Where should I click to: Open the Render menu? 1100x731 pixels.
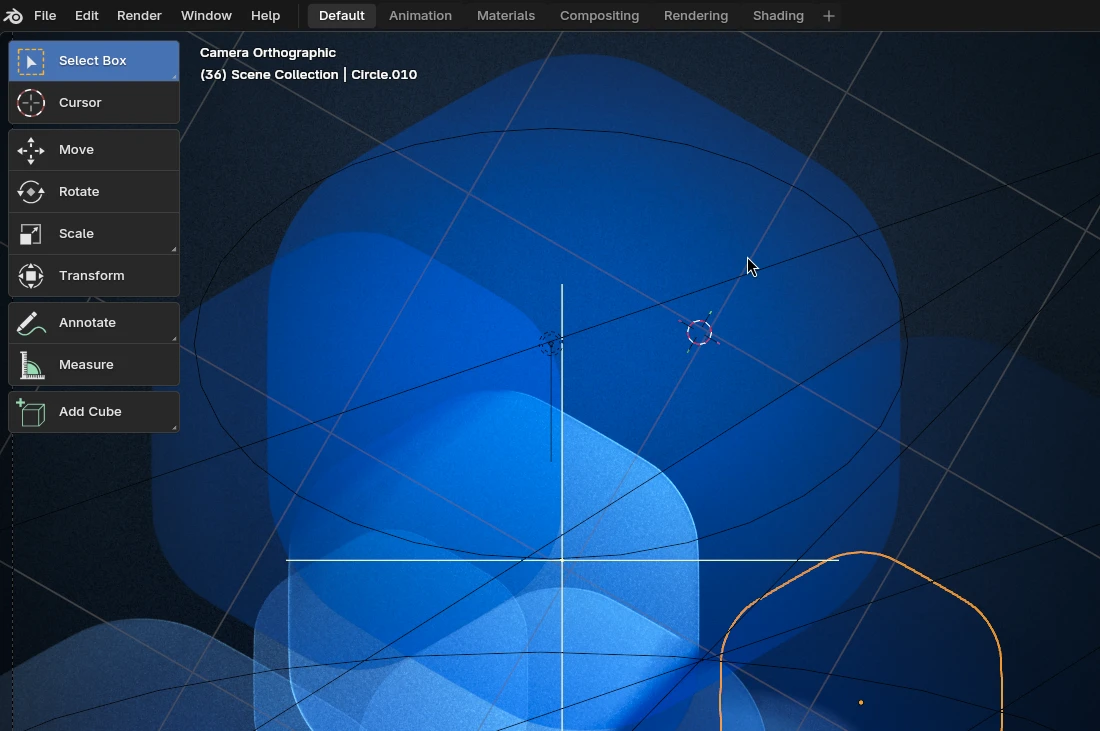point(139,15)
